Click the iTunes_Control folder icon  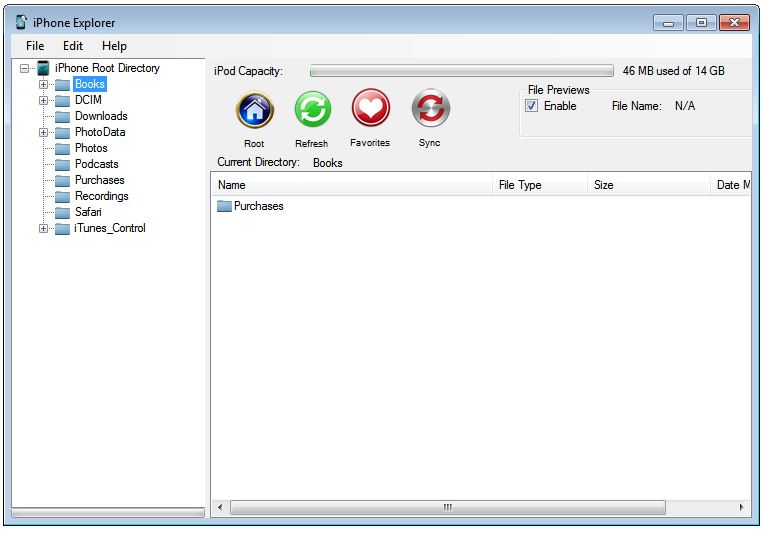[62, 229]
